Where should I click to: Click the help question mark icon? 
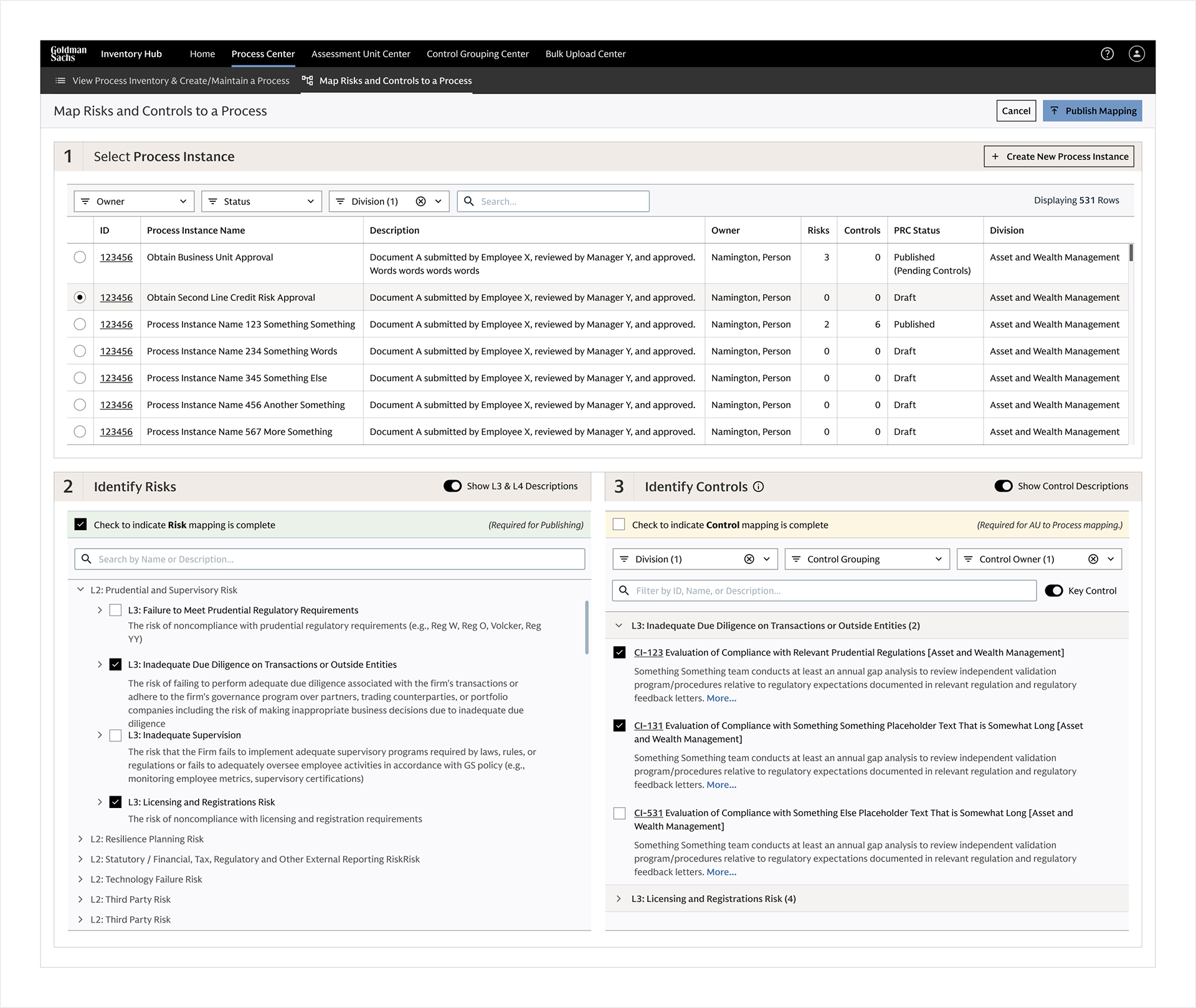[x=1107, y=54]
